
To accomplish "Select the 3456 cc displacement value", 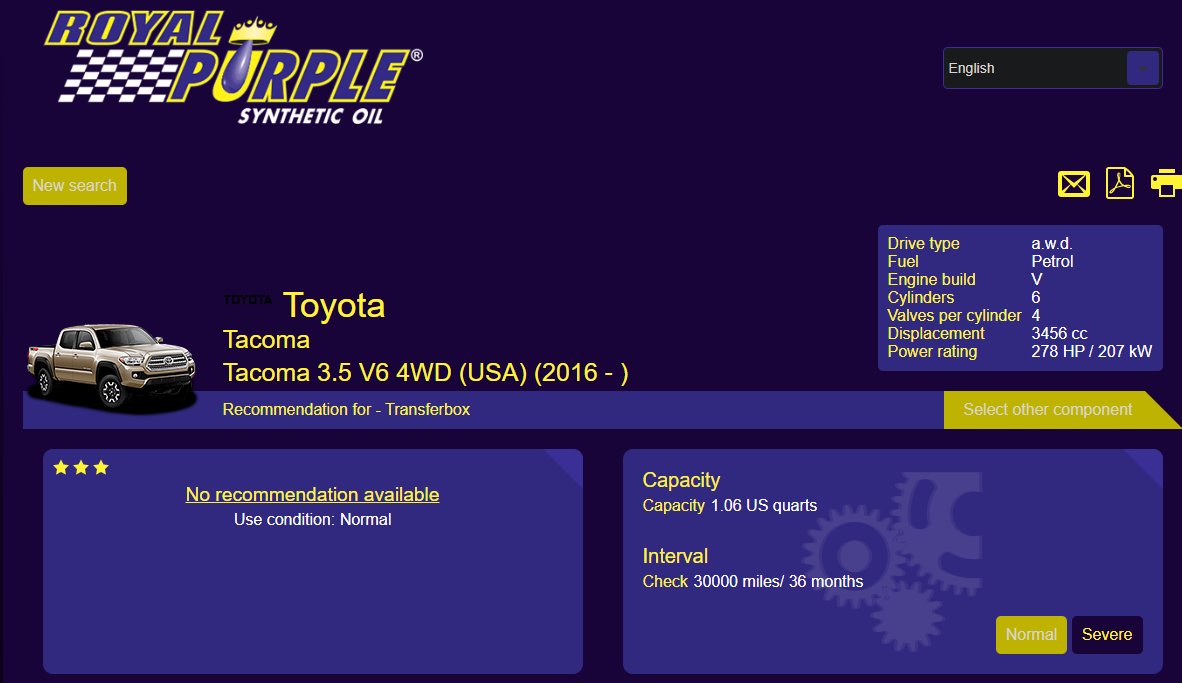I will click(x=1059, y=333).
